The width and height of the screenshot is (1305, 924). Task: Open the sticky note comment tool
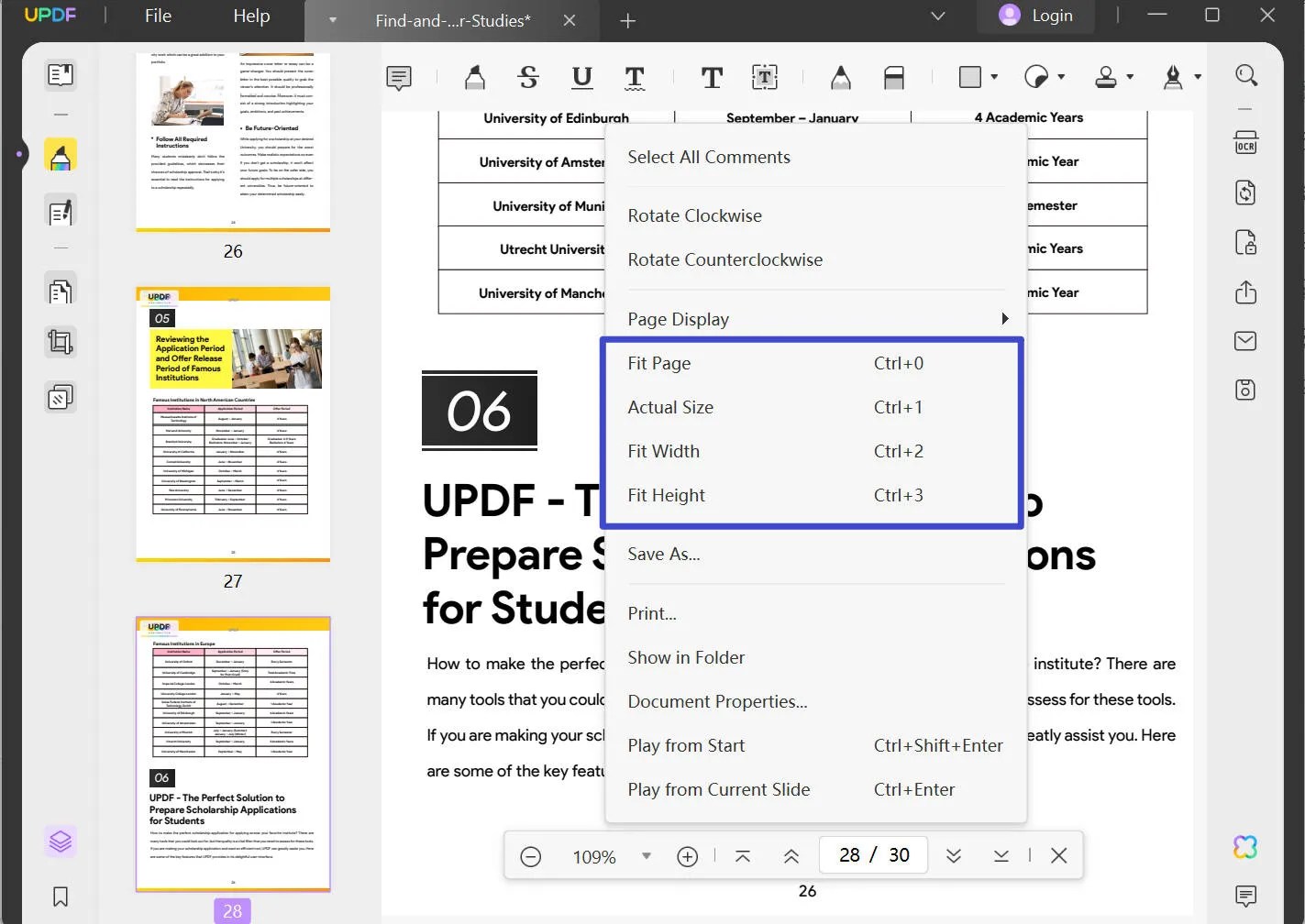(398, 77)
